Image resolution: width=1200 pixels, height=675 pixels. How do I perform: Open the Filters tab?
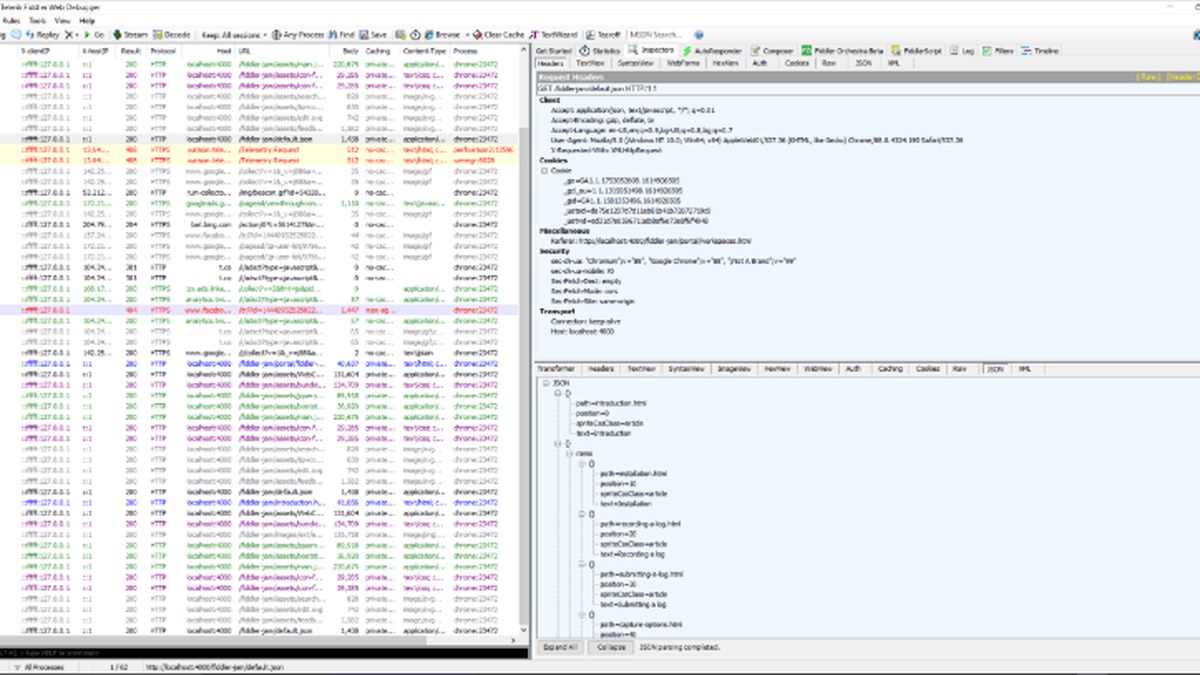(1000, 50)
